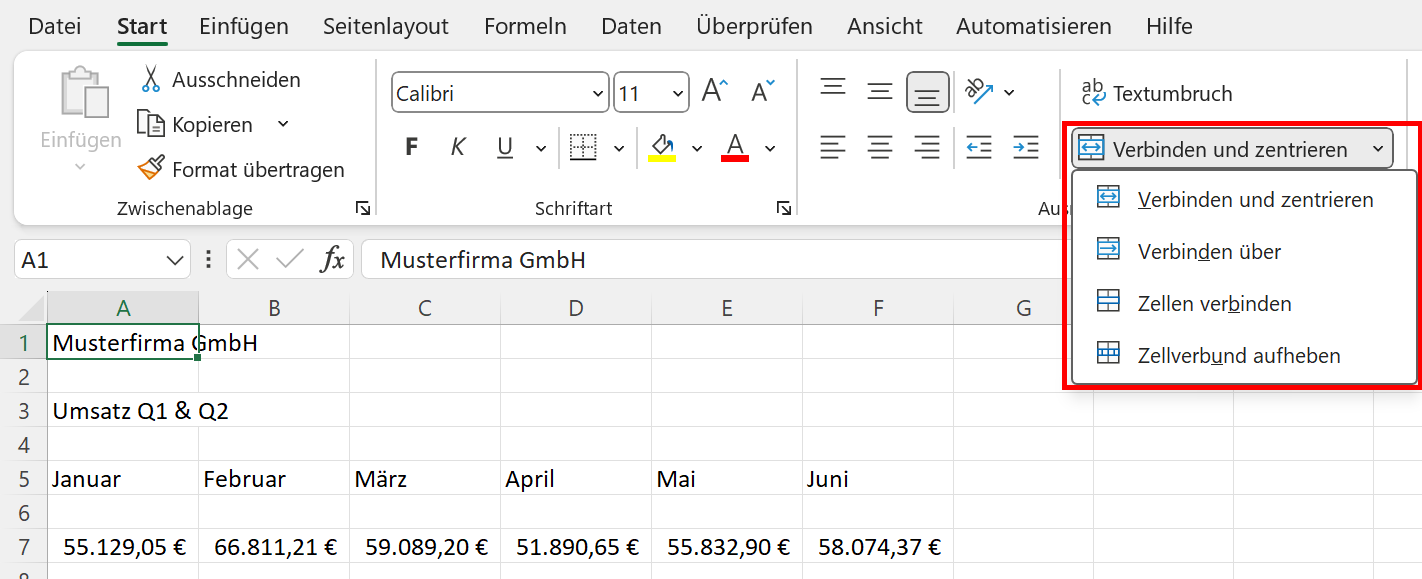Screen dimensions: 1422x579
Task: Switch to the Automatisieren tab
Action: pyautogui.click(x=1033, y=26)
